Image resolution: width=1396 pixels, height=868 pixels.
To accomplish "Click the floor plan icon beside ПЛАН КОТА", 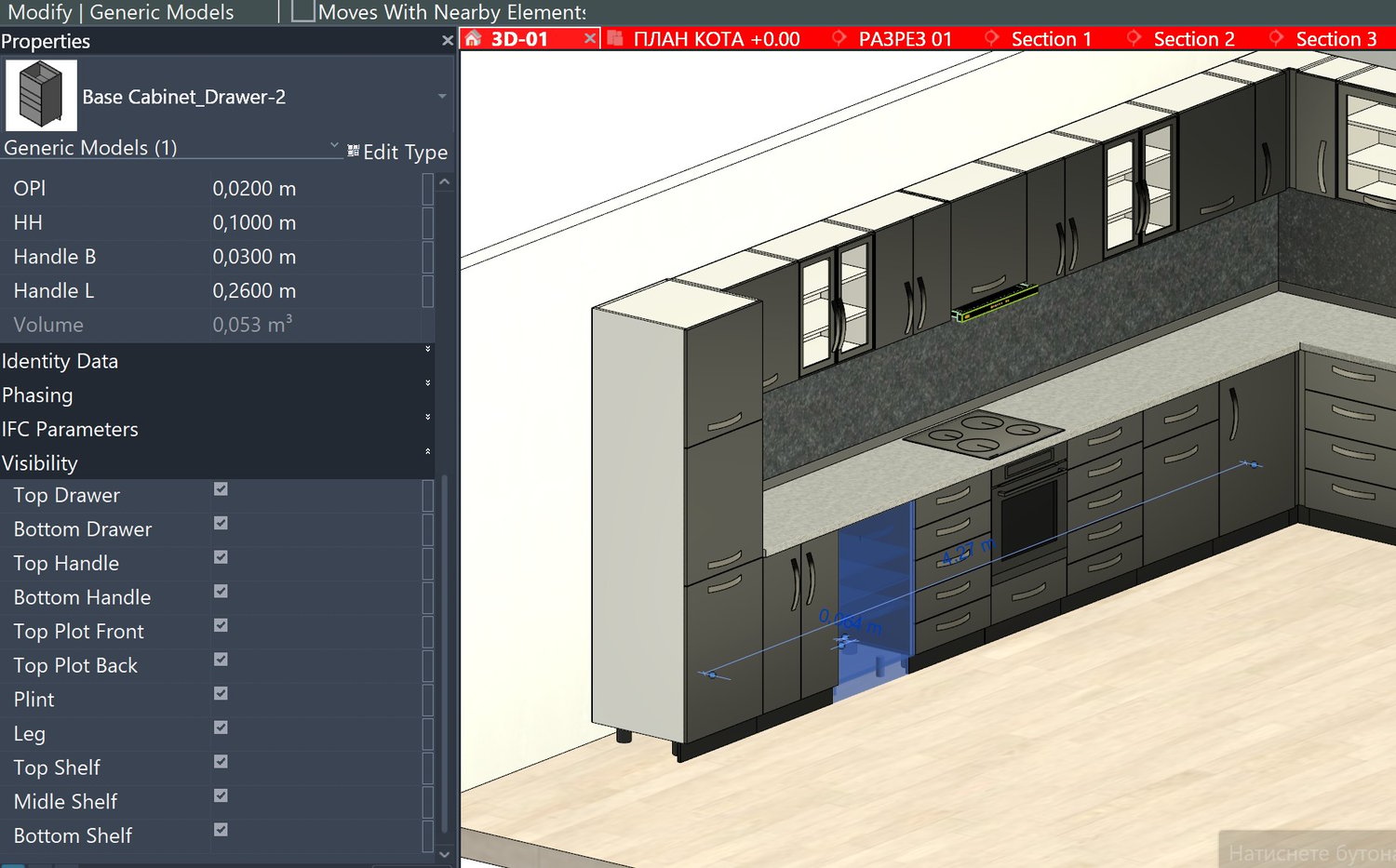I will [x=614, y=38].
